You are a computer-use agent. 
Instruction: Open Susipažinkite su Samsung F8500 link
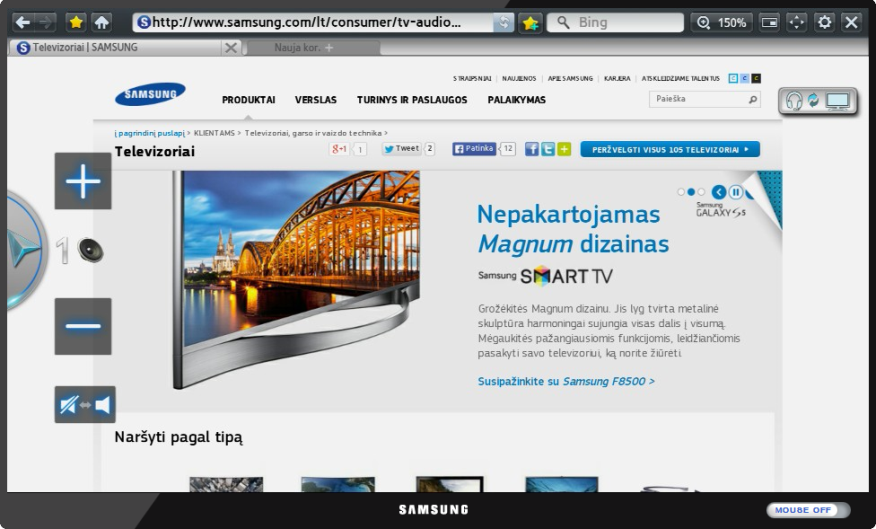click(566, 382)
